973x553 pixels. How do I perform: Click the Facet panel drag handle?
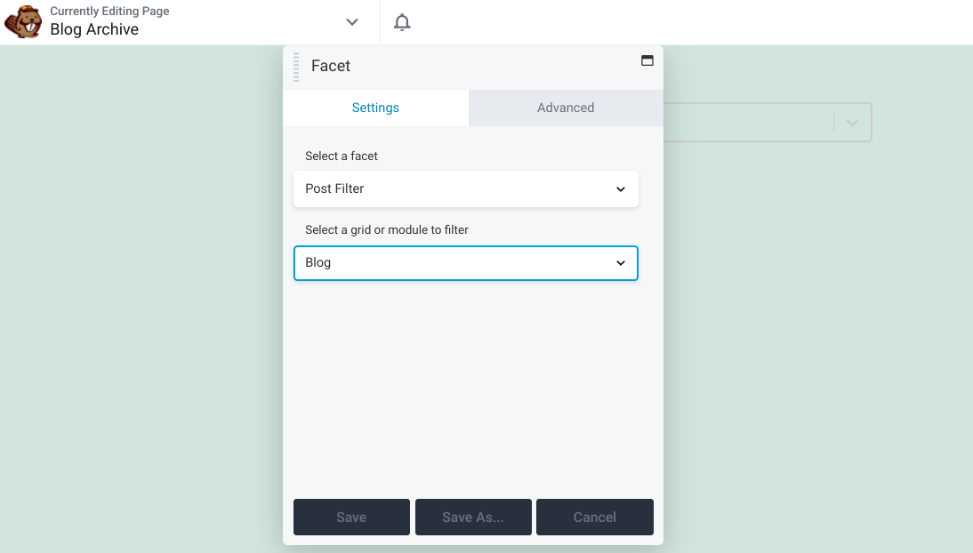pyautogui.click(x=296, y=66)
